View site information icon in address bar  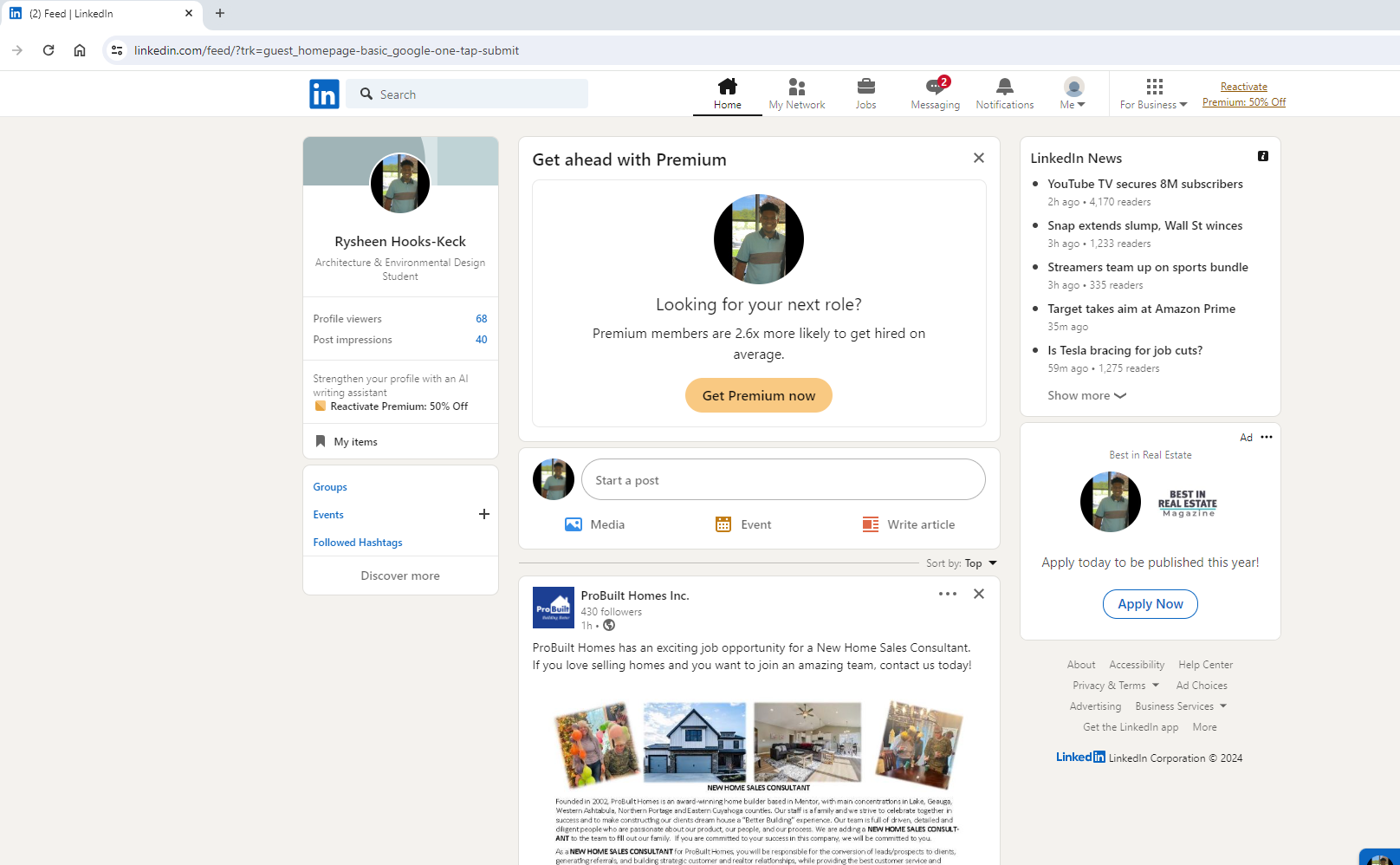(117, 50)
